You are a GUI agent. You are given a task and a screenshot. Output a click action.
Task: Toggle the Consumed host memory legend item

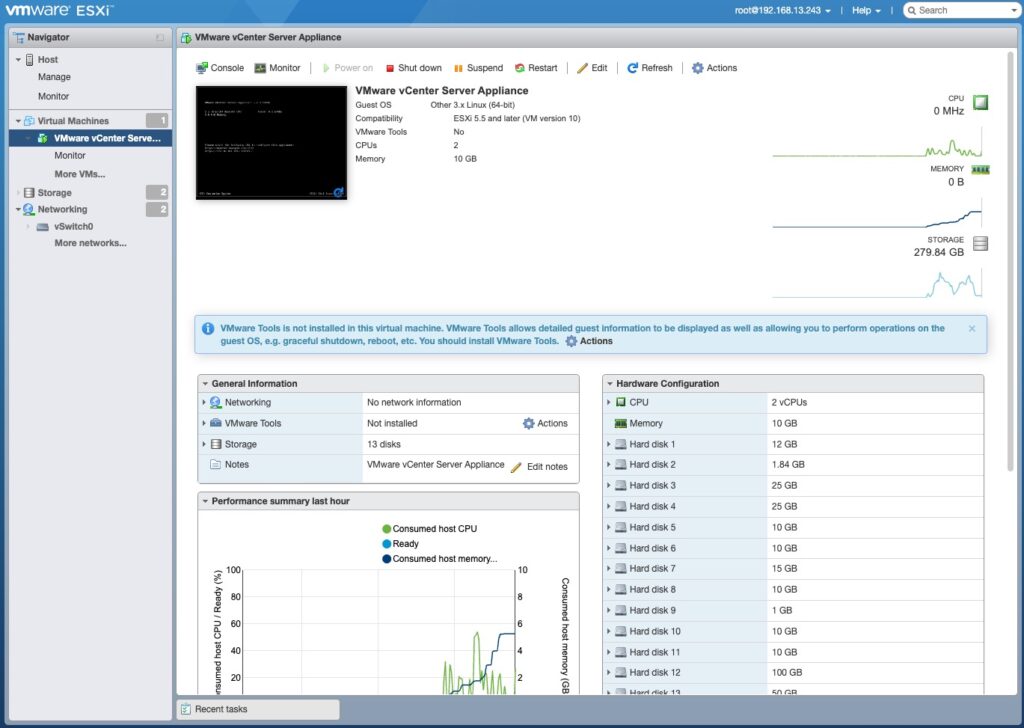pos(440,559)
